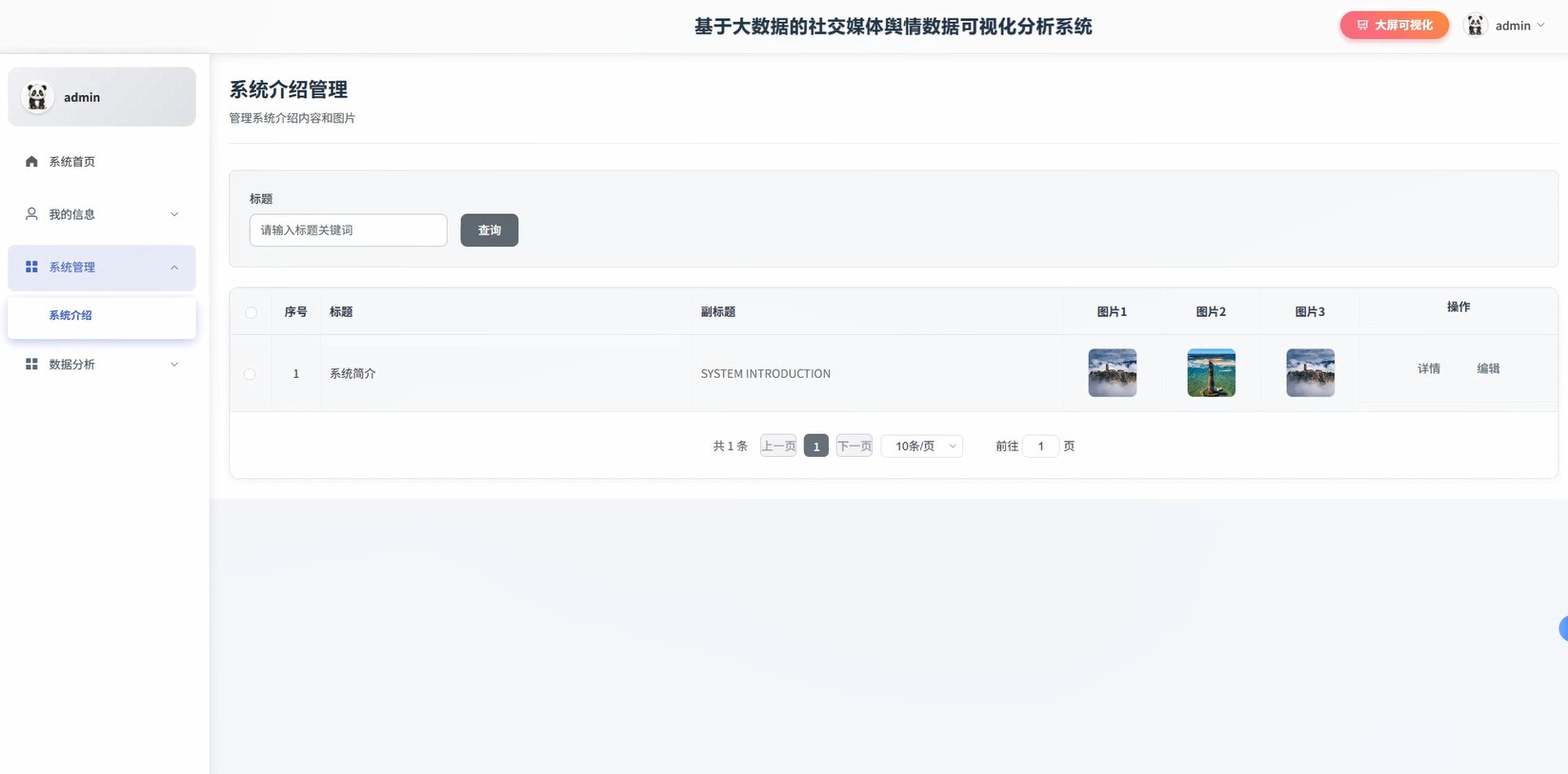Click the panda avatar in sidebar profile card
The height and width of the screenshot is (774, 1568).
[x=37, y=97]
